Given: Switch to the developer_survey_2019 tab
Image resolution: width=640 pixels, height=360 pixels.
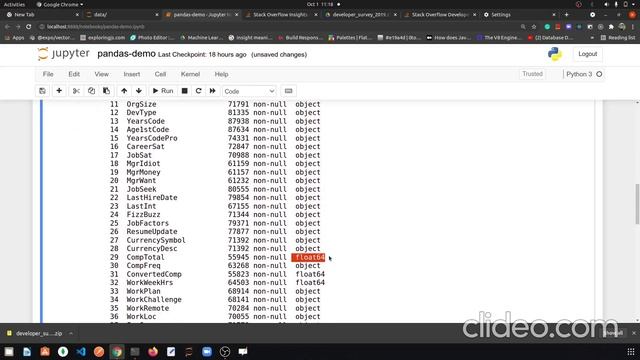Looking at the screenshot, I should click(x=361, y=15).
